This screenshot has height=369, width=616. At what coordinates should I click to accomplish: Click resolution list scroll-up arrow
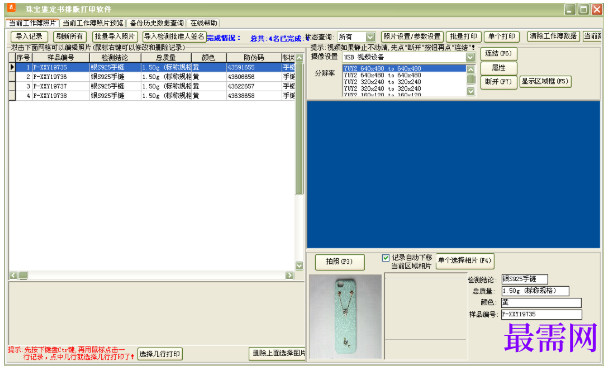pyautogui.click(x=471, y=69)
